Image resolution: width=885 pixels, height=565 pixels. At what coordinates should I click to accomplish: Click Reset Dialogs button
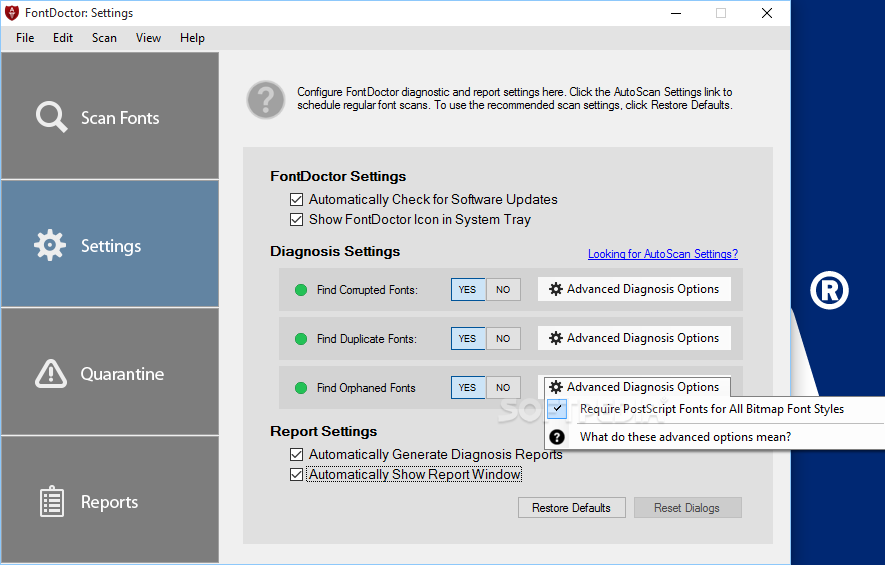pos(687,508)
